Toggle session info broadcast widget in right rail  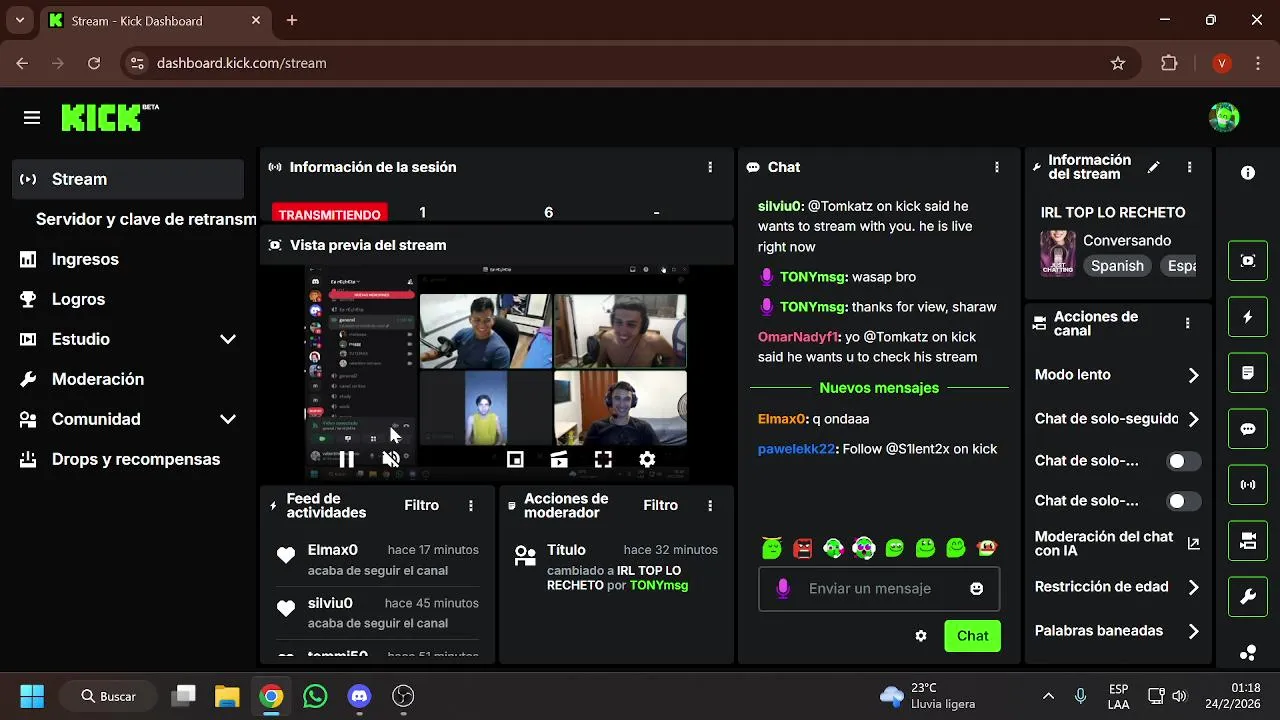(x=1248, y=485)
